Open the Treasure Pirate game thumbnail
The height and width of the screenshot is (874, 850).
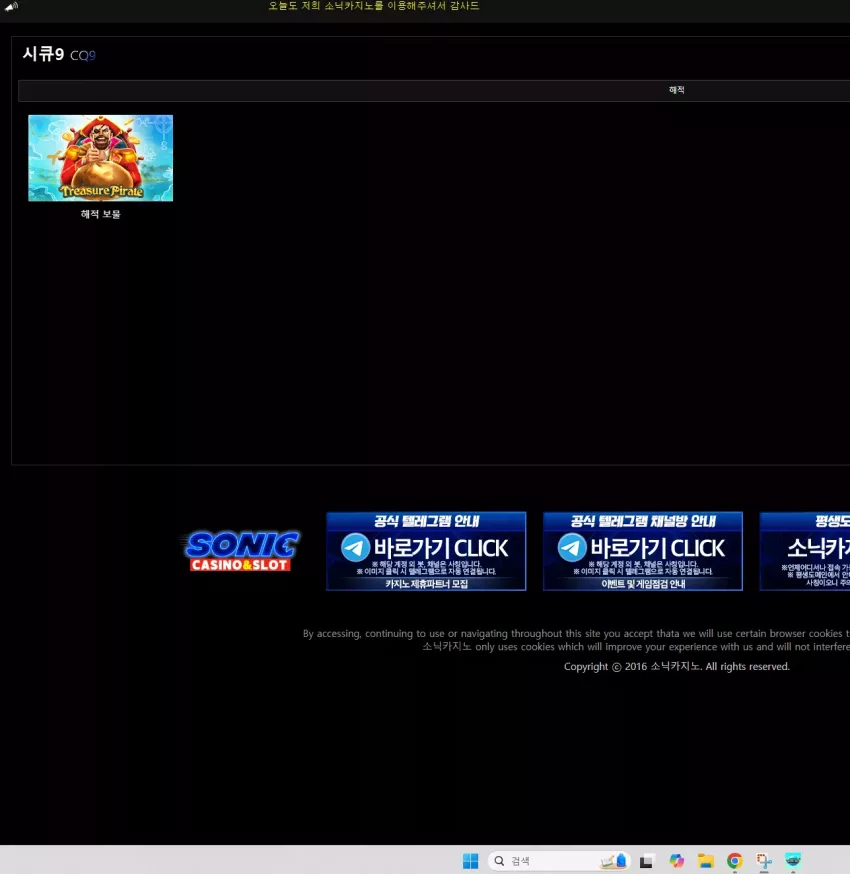tap(100, 158)
